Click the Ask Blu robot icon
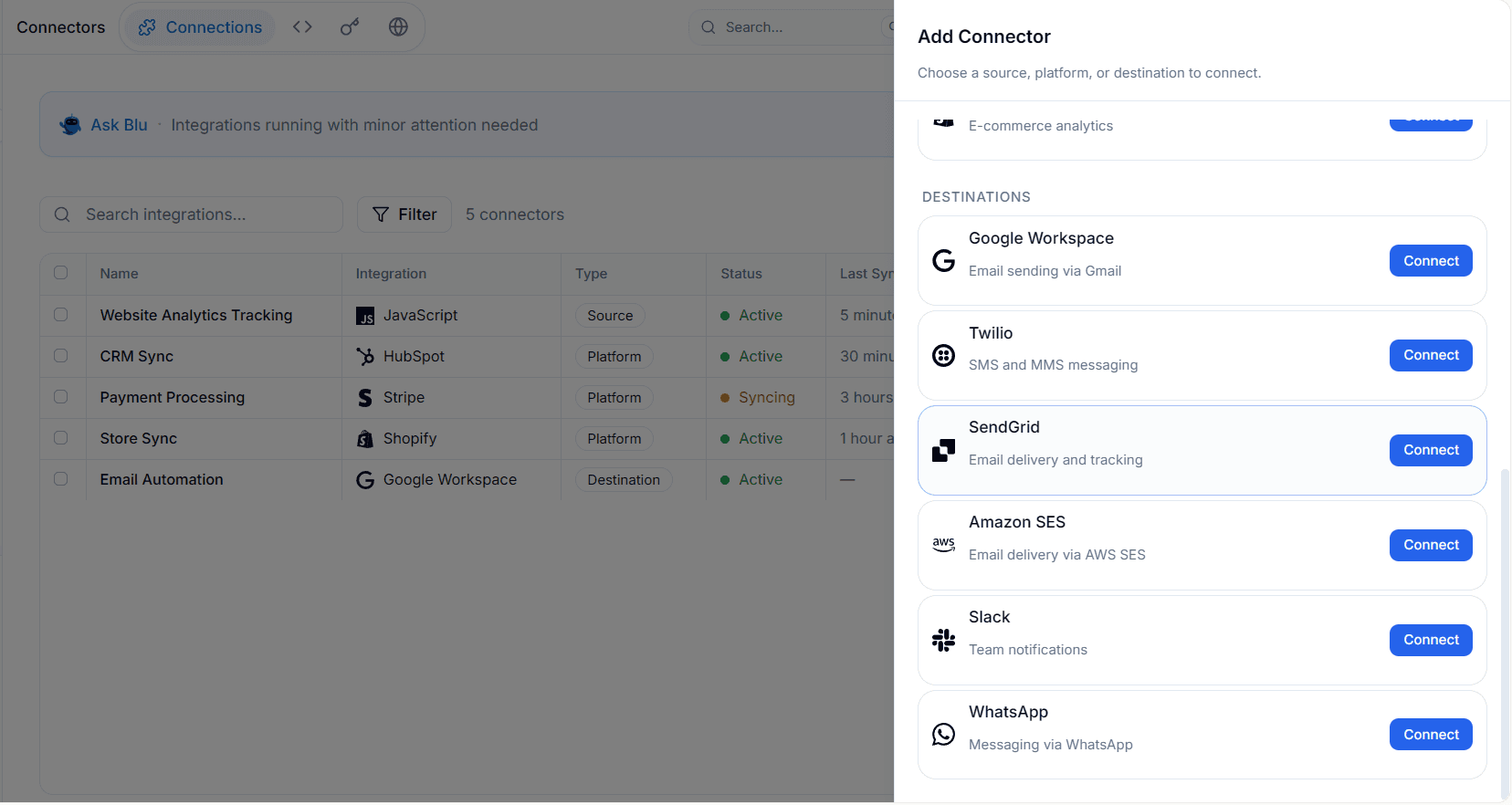Image resolution: width=1512 pixels, height=805 pixels. [x=70, y=125]
